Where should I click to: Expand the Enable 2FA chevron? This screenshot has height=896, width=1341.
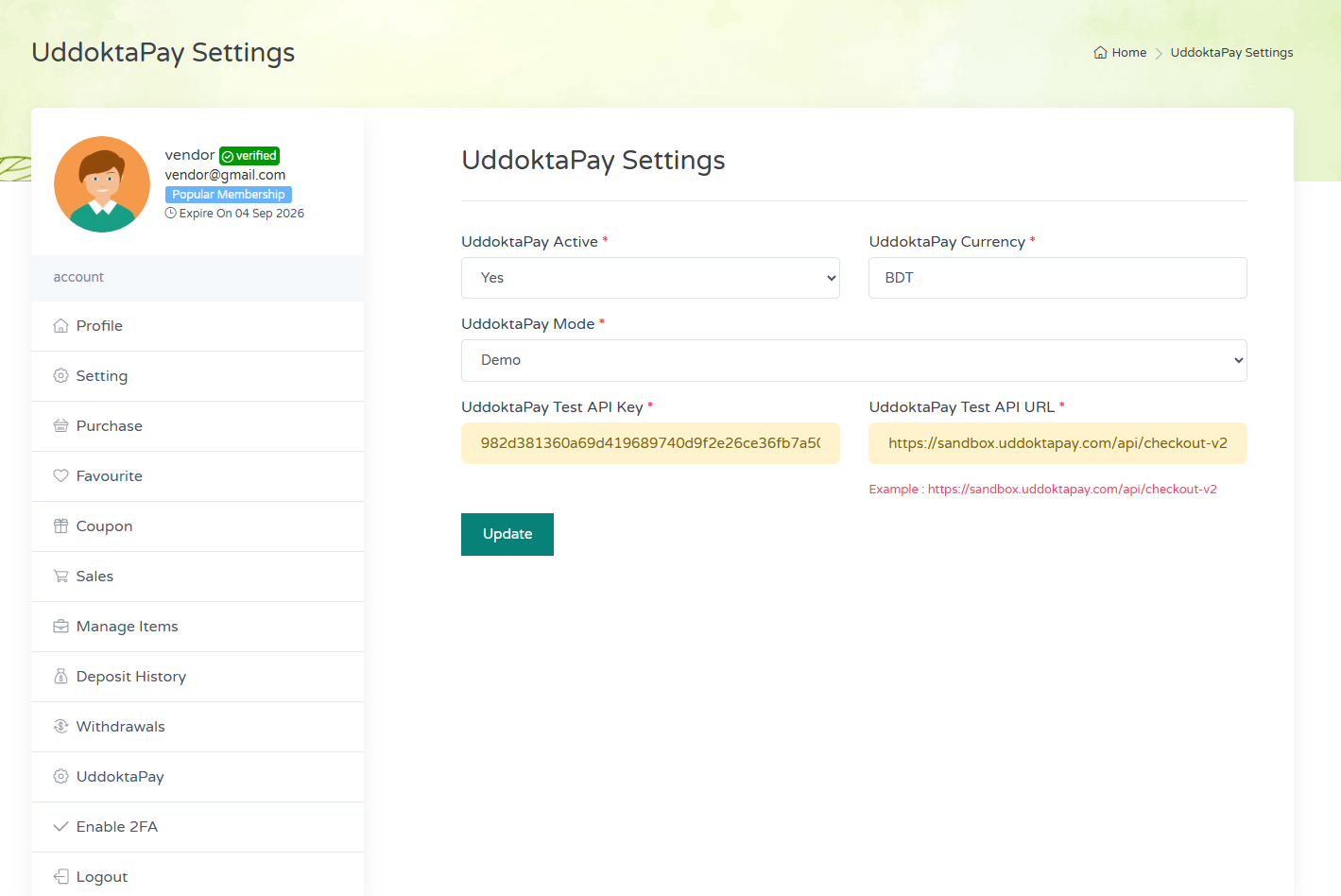coord(60,826)
